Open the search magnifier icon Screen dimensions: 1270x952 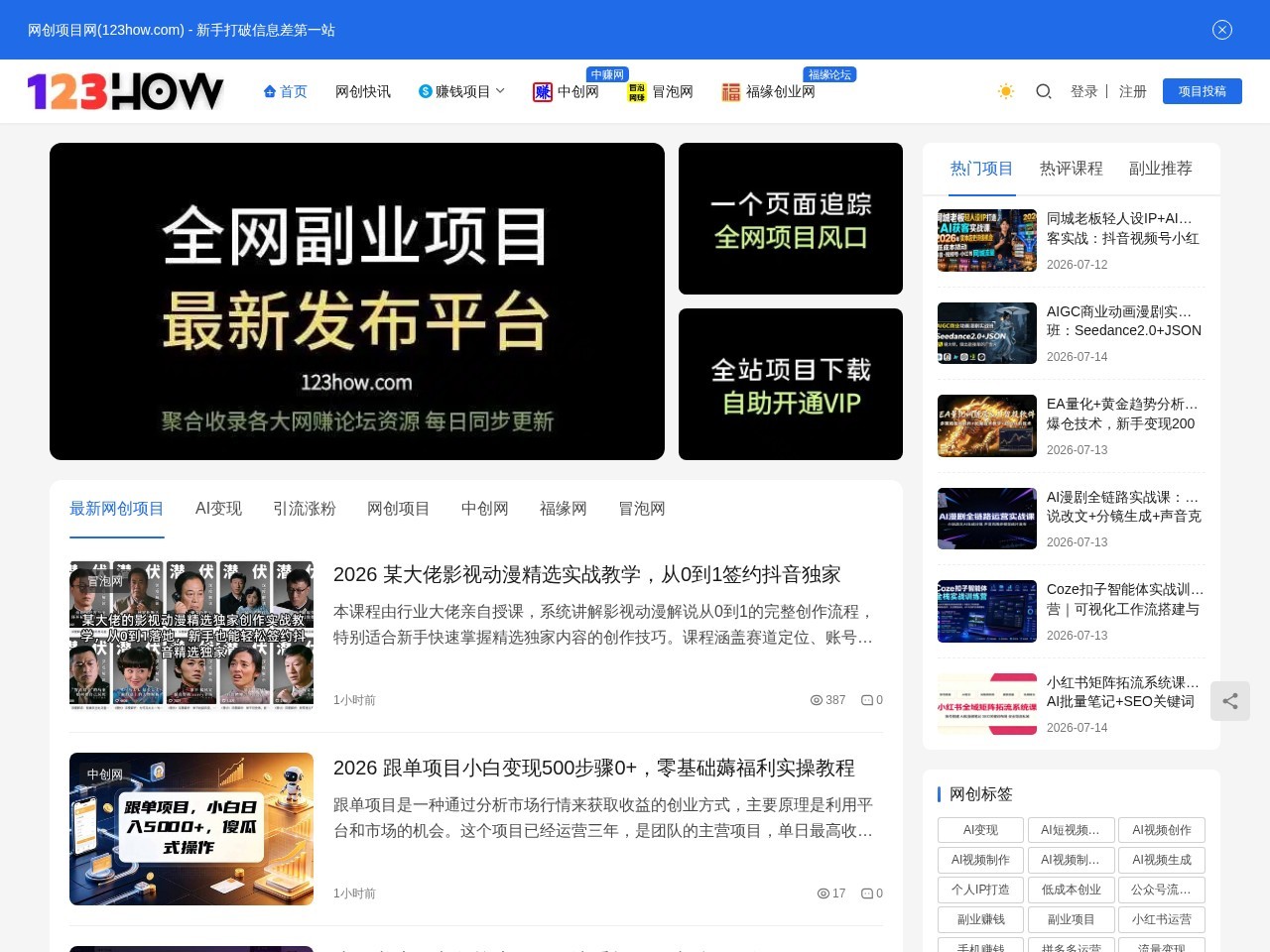1044,91
